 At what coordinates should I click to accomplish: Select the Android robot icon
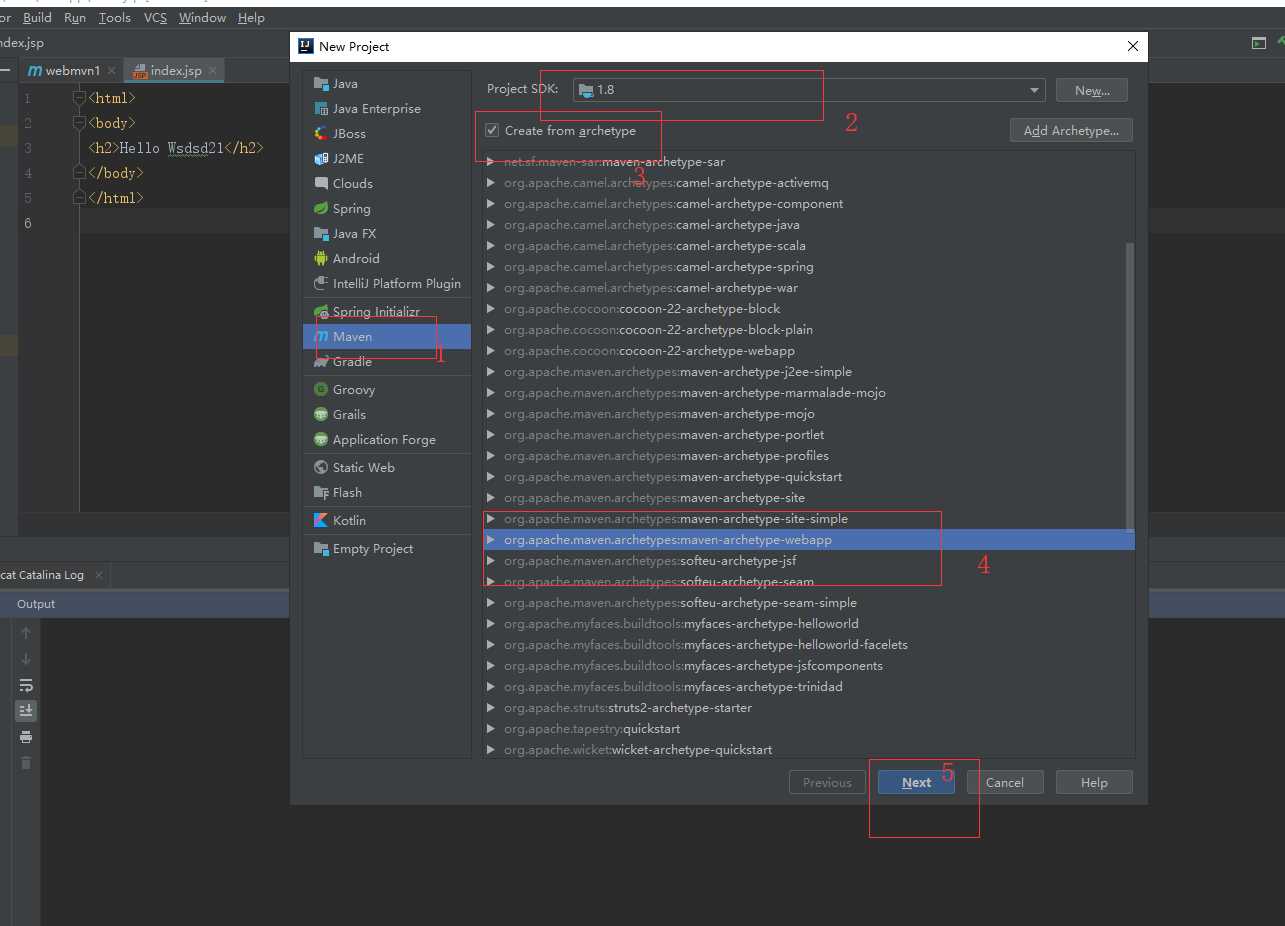click(320, 259)
